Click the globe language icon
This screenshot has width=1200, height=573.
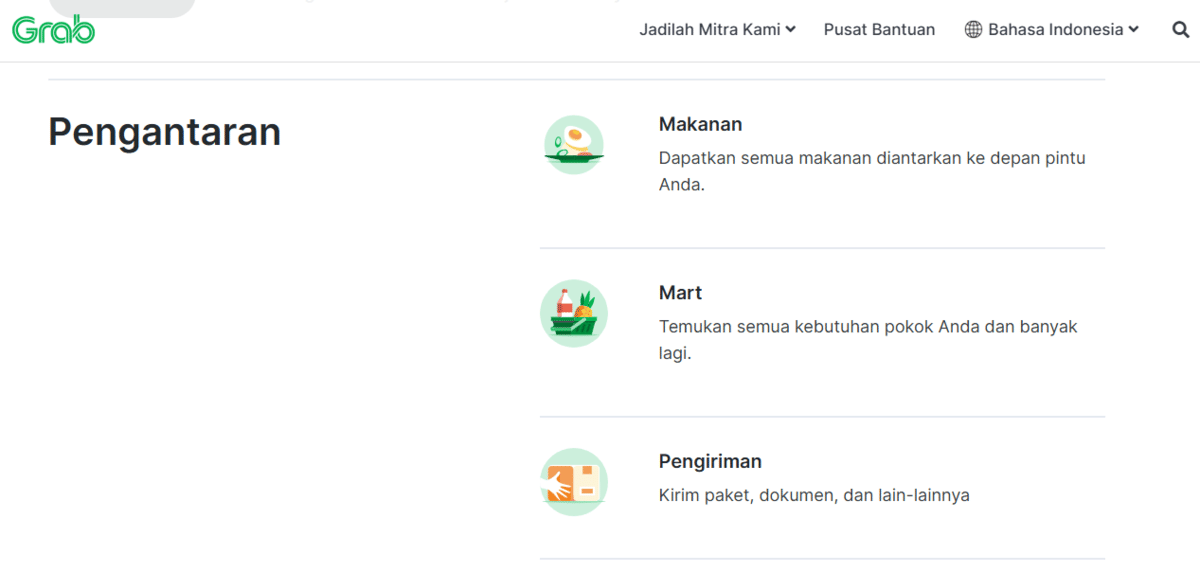pyautogui.click(x=973, y=30)
